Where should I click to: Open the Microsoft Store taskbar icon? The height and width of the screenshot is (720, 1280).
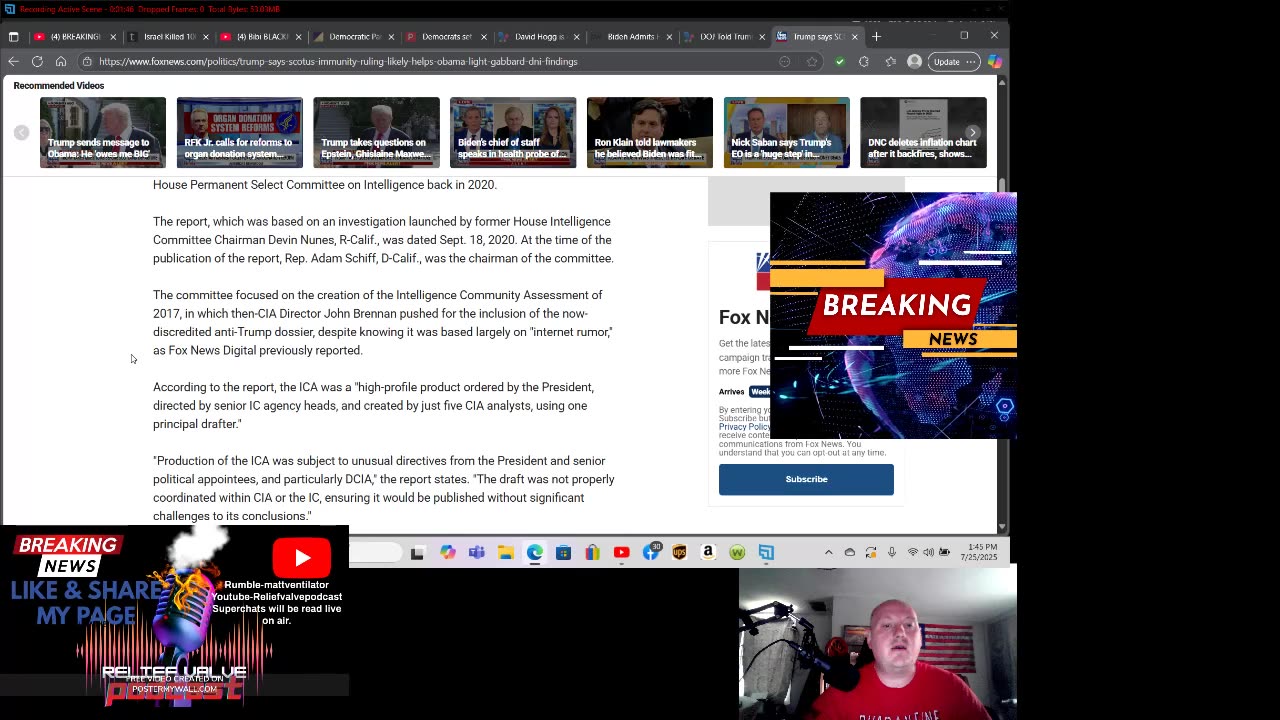tap(564, 552)
